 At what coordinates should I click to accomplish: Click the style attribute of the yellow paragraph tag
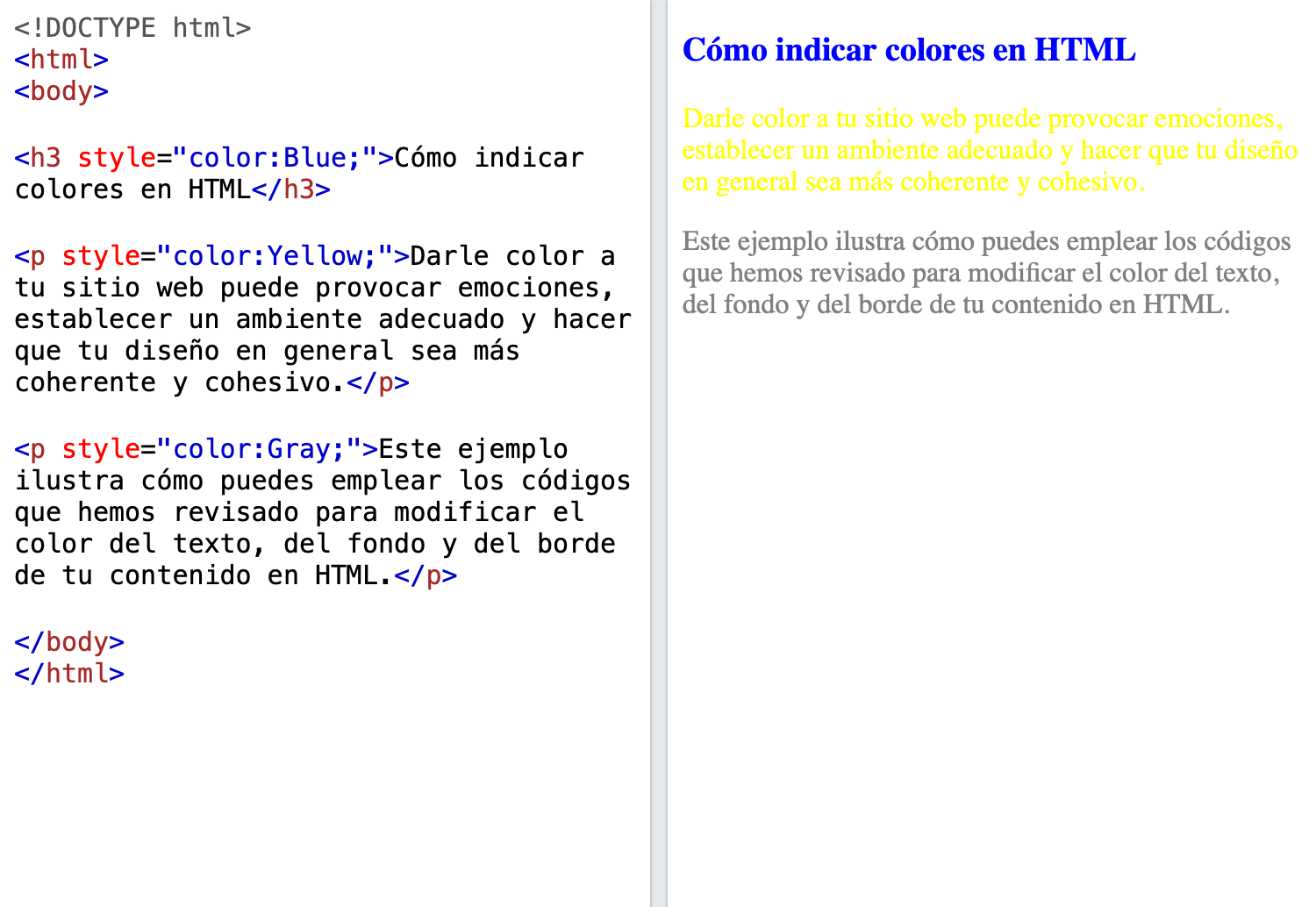coord(101,256)
